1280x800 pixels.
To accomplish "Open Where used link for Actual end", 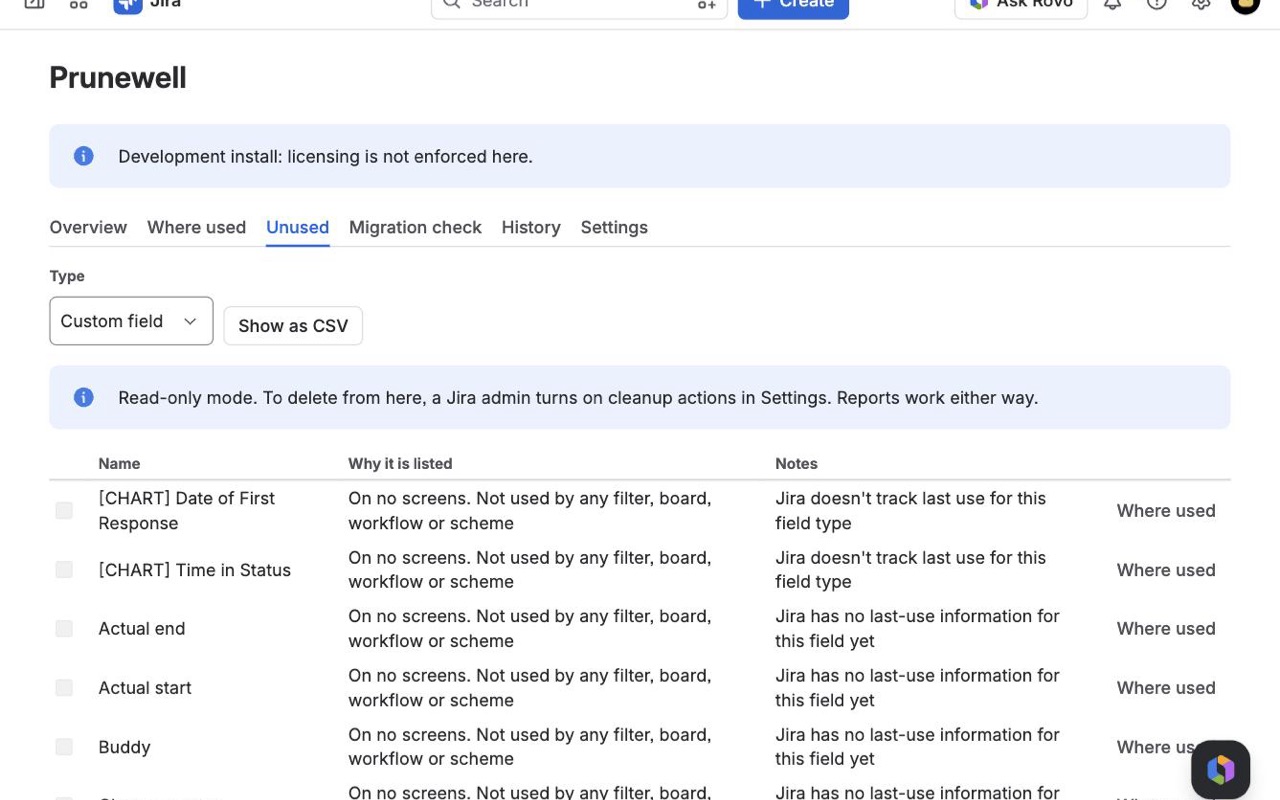I will [x=1166, y=629].
